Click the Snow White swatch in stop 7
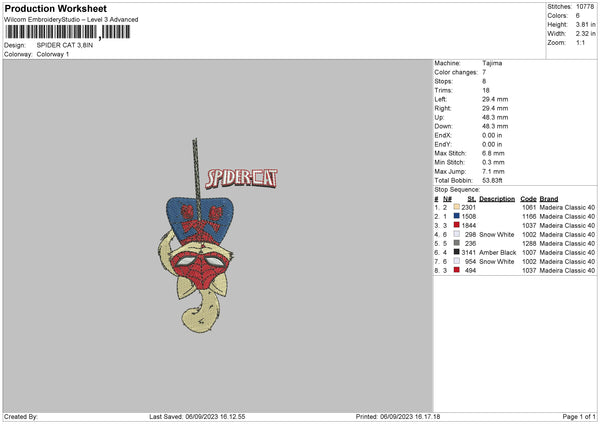The height and width of the screenshot is (424, 600). tap(456, 261)
